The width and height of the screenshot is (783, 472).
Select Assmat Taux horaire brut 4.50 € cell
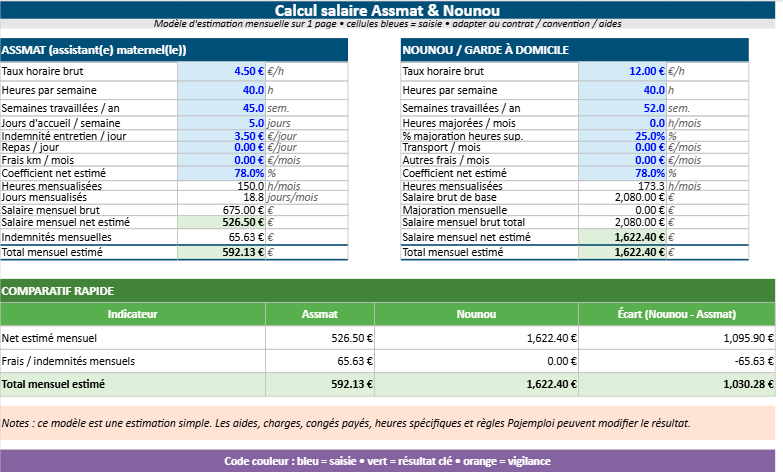coord(222,71)
